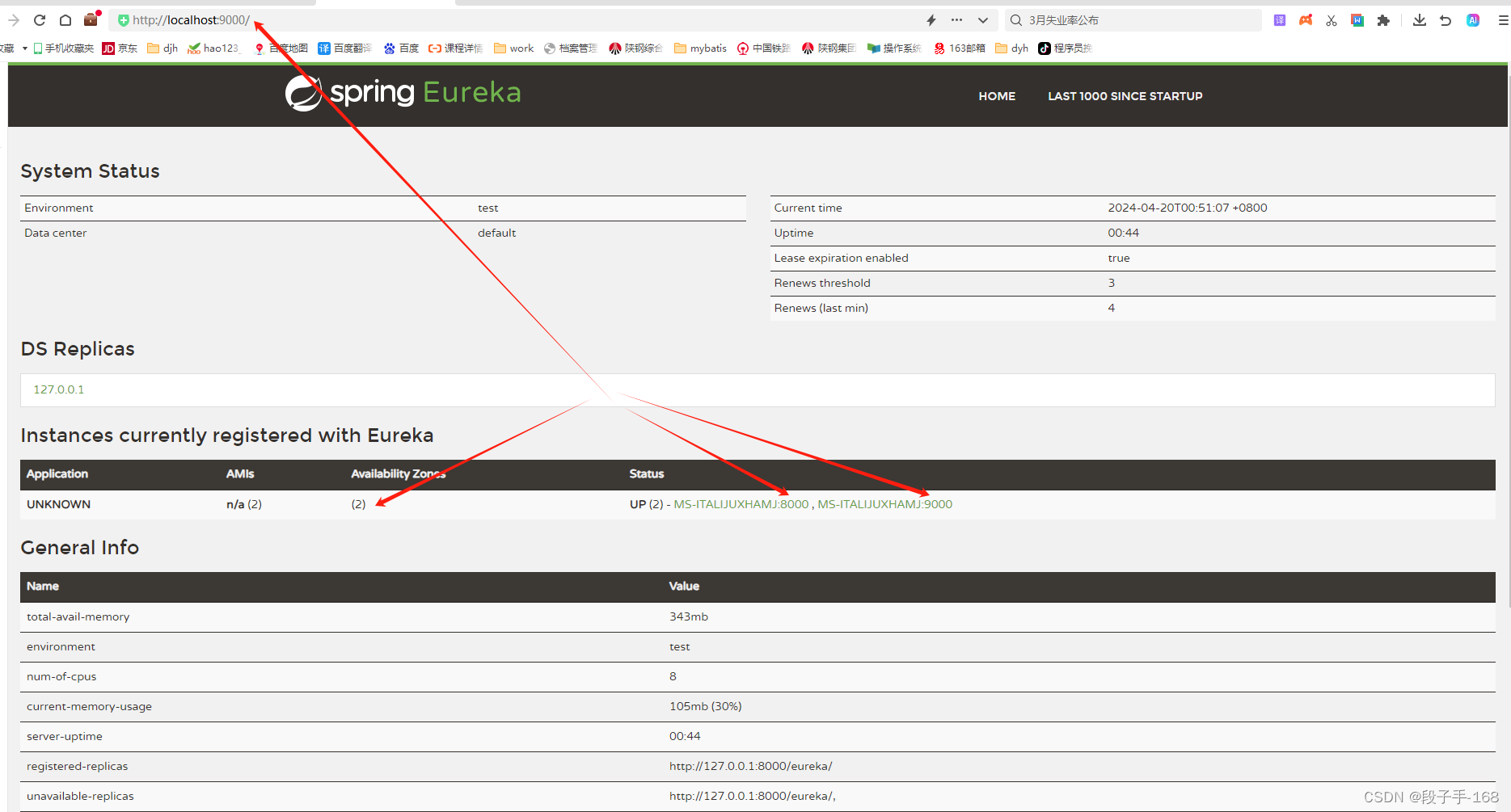Open the browser hamburger menu
The image size is (1511, 812).
click(x=1503, y=20)
